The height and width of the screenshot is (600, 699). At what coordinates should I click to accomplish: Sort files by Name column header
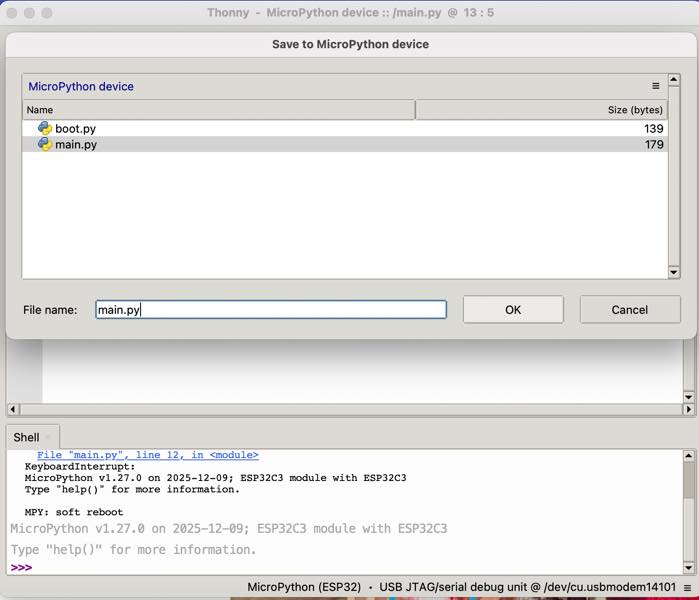tap(218, 110)
